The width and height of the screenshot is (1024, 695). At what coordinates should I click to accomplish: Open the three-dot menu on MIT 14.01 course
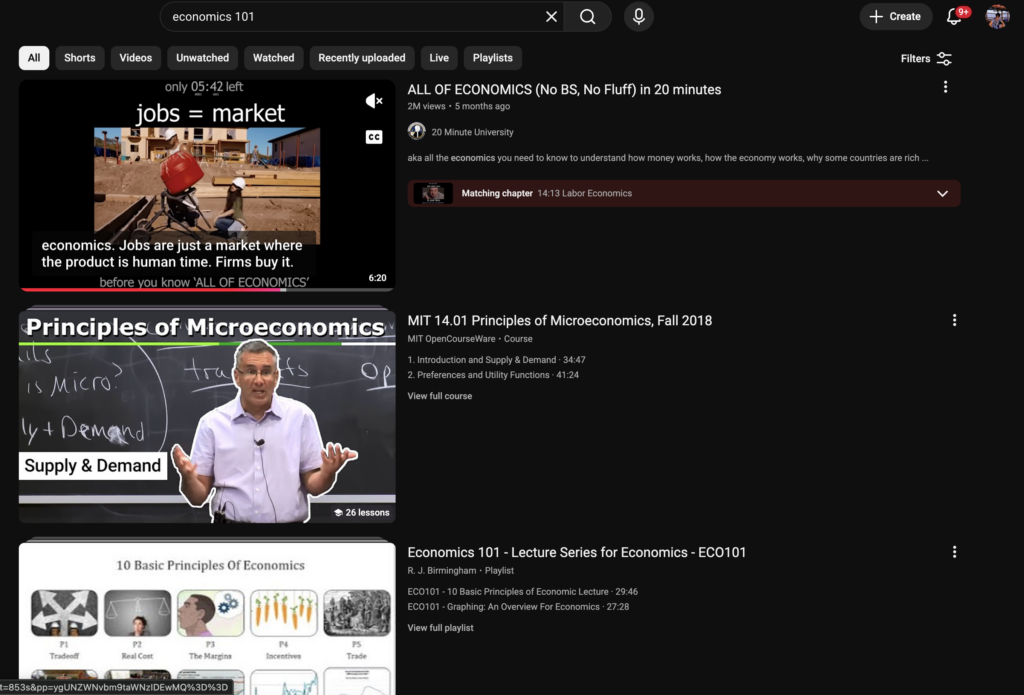tap(954, 320)
